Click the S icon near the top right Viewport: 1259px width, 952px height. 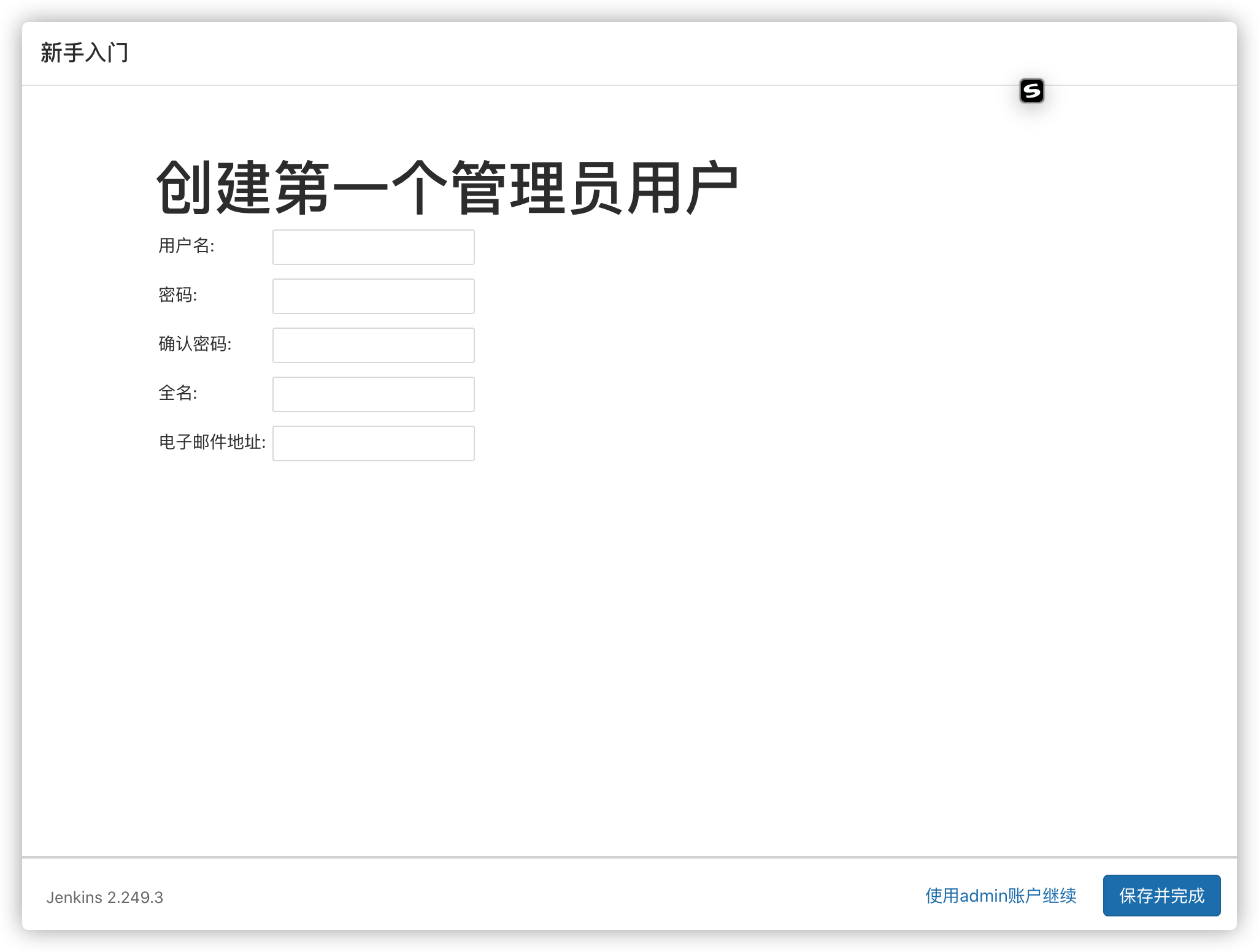pyautogui.click(x=1033, y=91)
